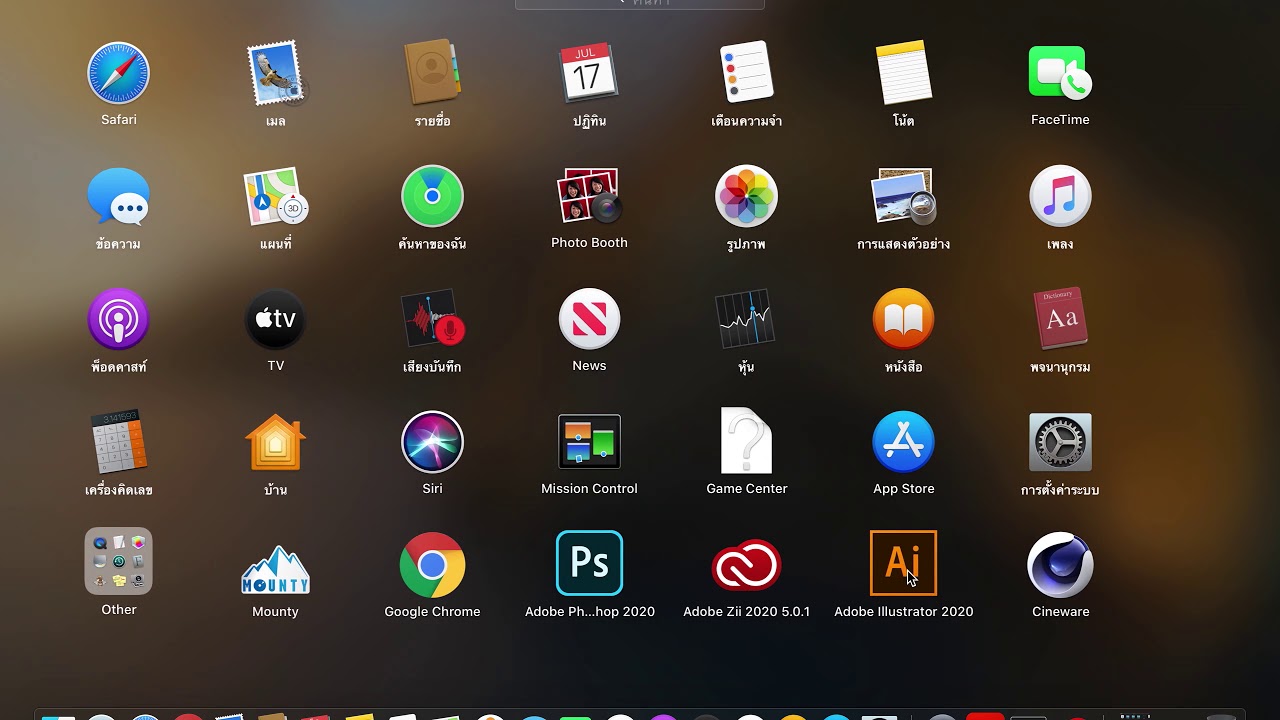This screenshot has height=720, width=1280.
Task: Launch Maps app (แผนที่)
Action: (x=275, y=197)
